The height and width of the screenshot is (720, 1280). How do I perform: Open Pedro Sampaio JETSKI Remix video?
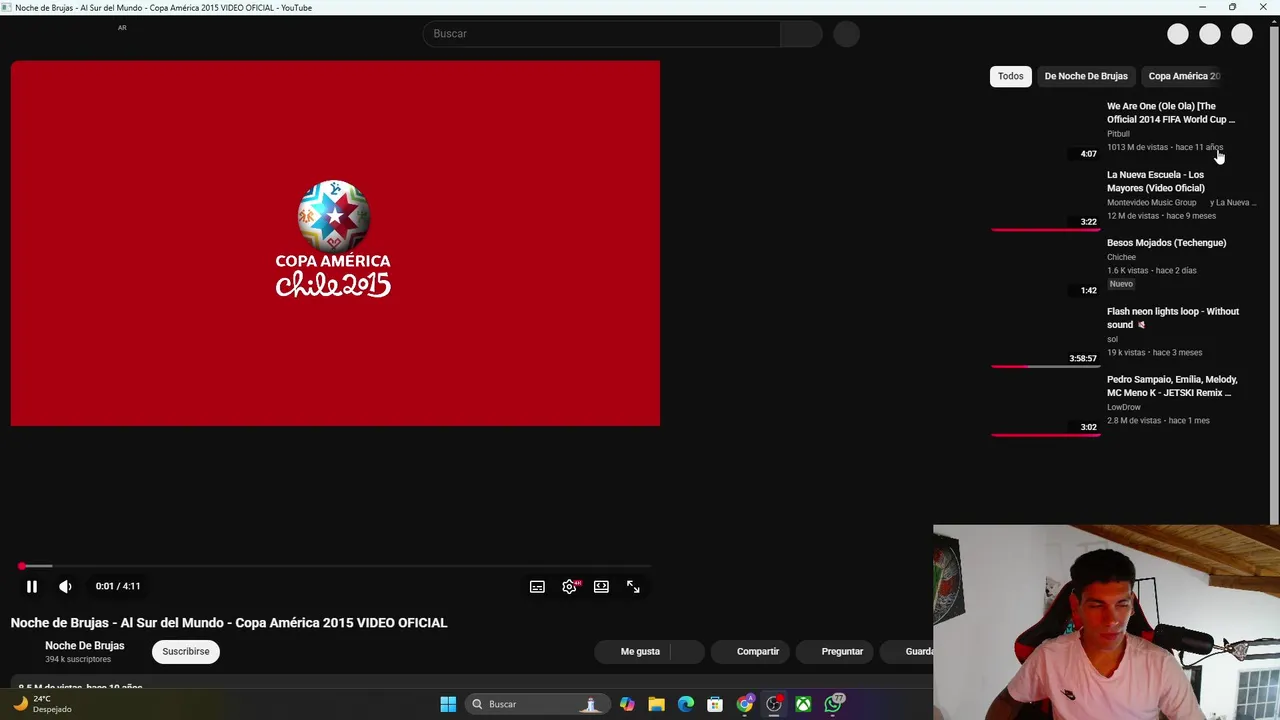[x=1172, y=386]
